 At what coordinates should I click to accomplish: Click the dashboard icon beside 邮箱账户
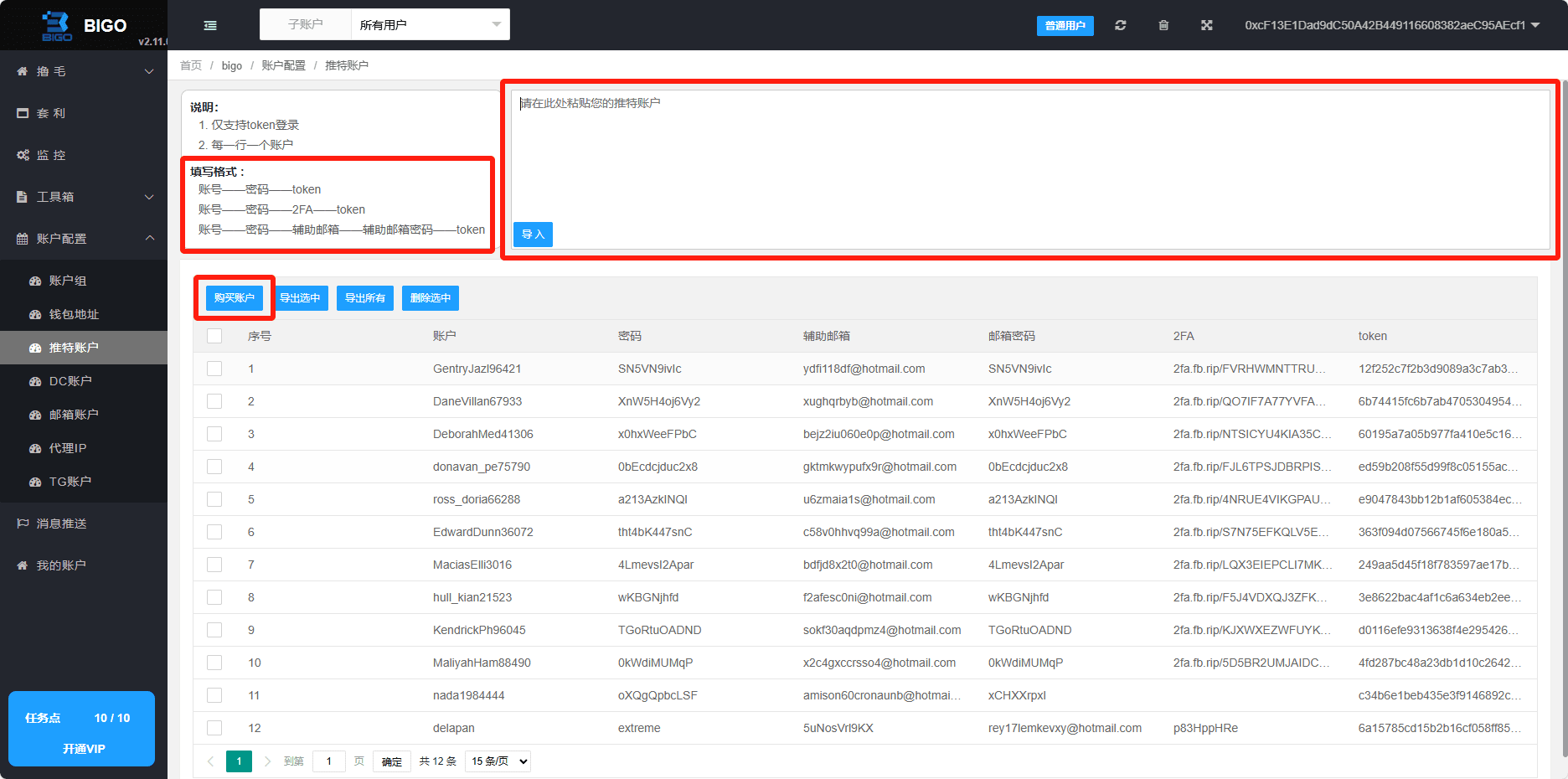click(x=35, y=415)
